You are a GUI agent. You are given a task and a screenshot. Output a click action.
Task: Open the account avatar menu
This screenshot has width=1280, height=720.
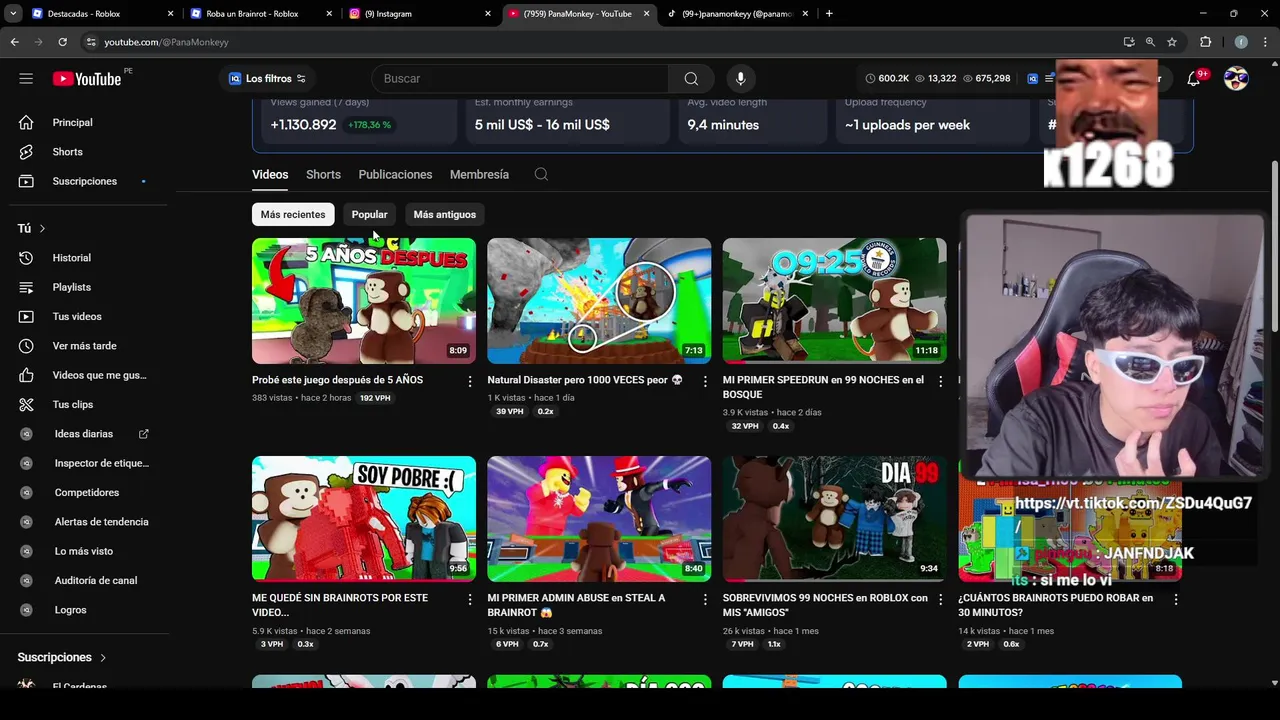1236,78
